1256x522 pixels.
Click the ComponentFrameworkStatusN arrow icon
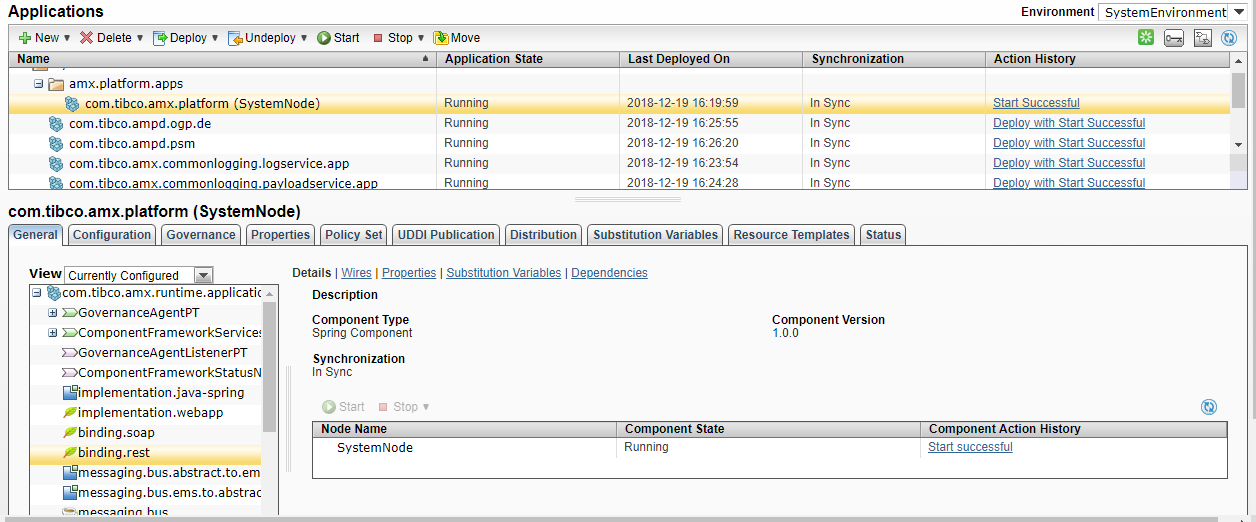[x=70, y=373]
